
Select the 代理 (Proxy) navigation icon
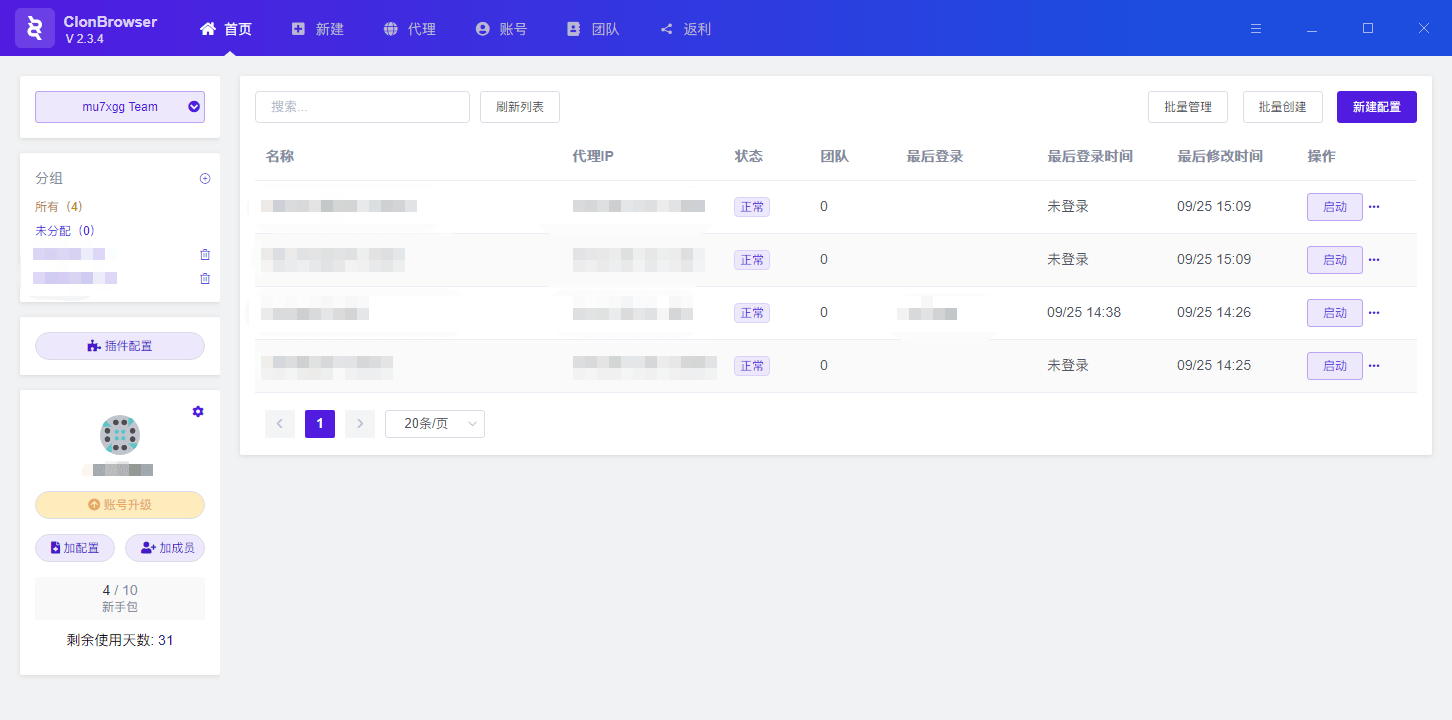pyautogui.click(x=389, y=28)
